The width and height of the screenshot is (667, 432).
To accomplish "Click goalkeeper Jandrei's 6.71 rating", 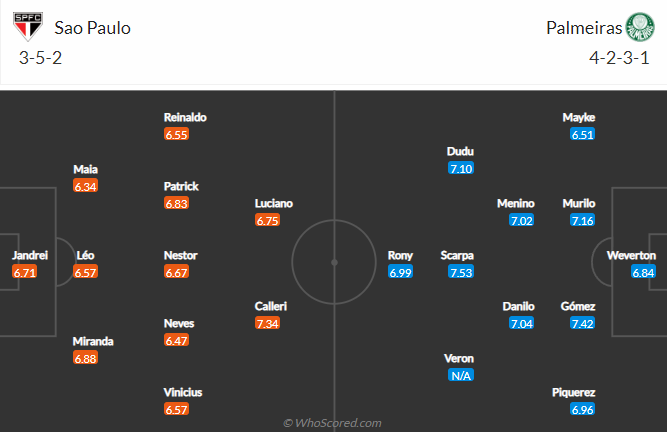I will (x=25, y=272).
